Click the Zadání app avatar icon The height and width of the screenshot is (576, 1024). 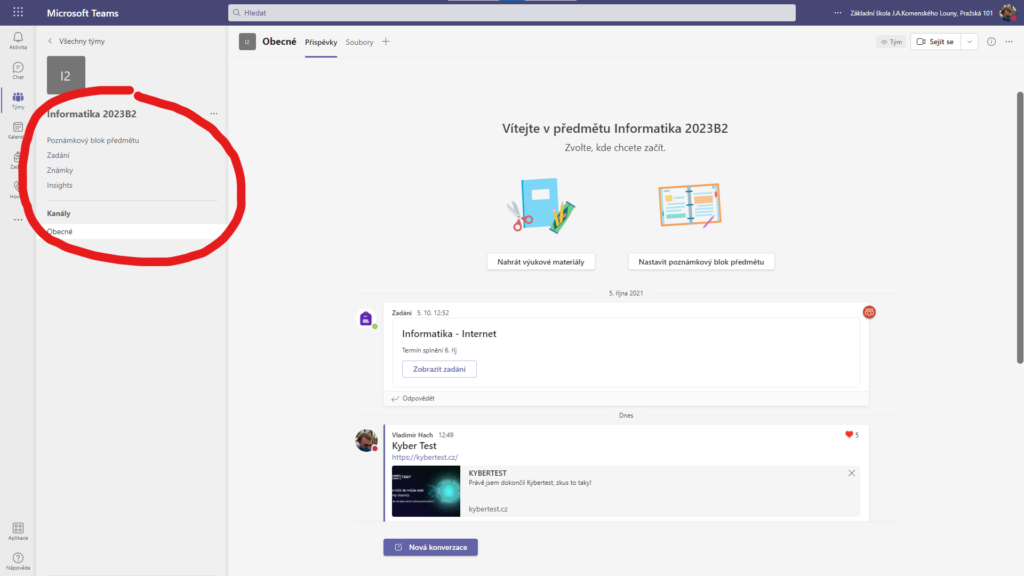tap(366, 319)
